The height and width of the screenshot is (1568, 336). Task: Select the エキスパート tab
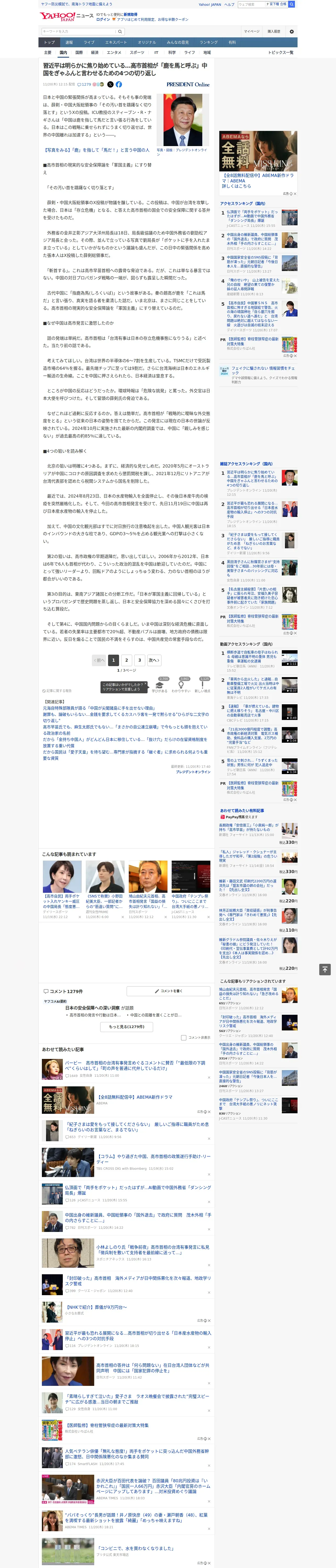coord(116,43)
